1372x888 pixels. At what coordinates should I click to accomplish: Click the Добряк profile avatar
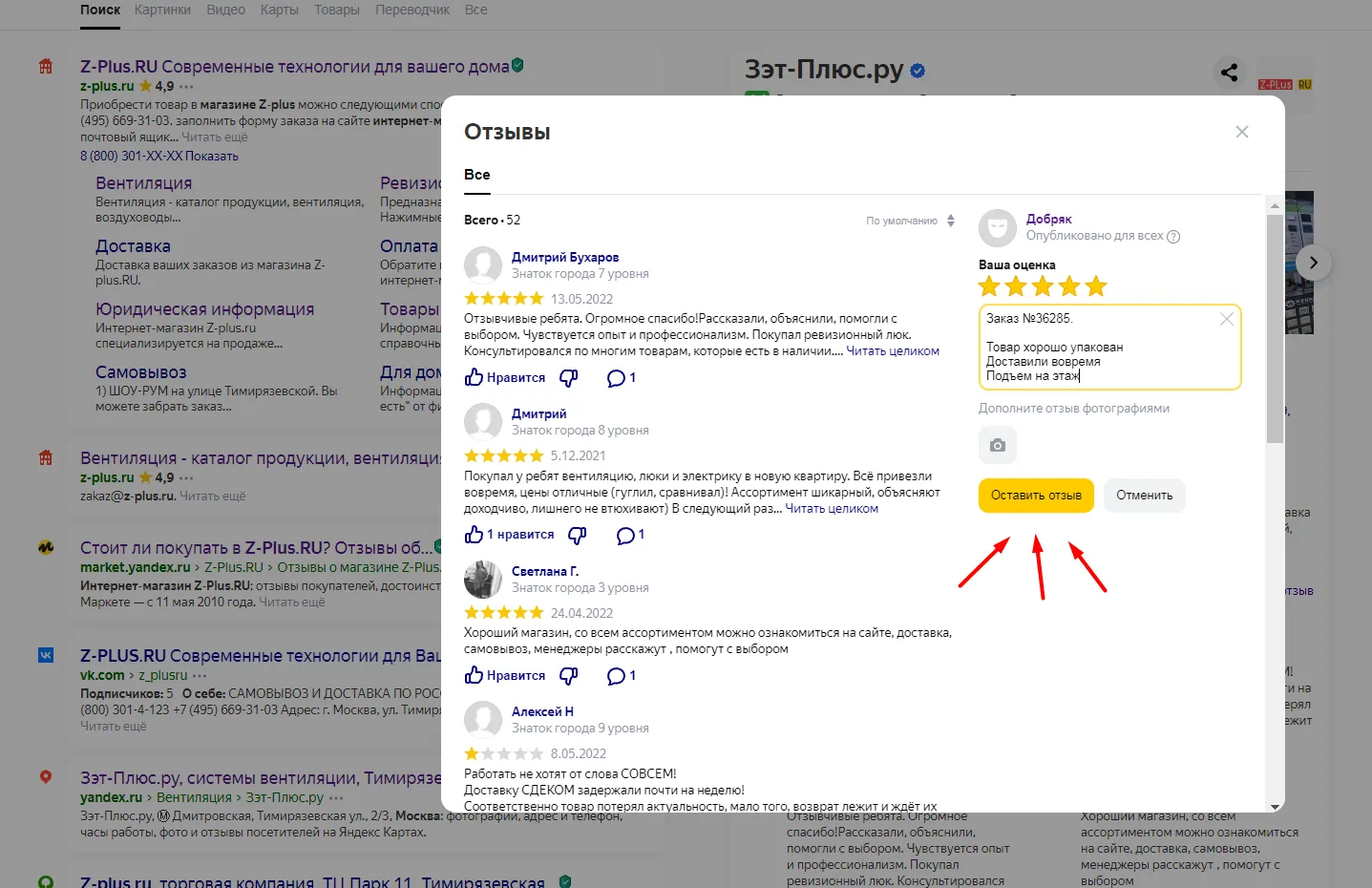pos(998,228)
